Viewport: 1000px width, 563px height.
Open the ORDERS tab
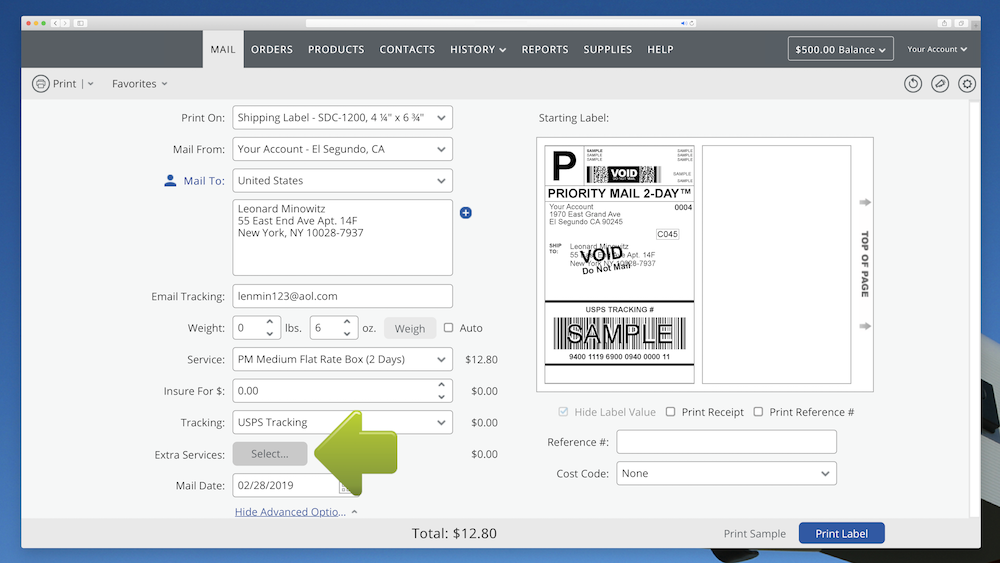(272, 49)
